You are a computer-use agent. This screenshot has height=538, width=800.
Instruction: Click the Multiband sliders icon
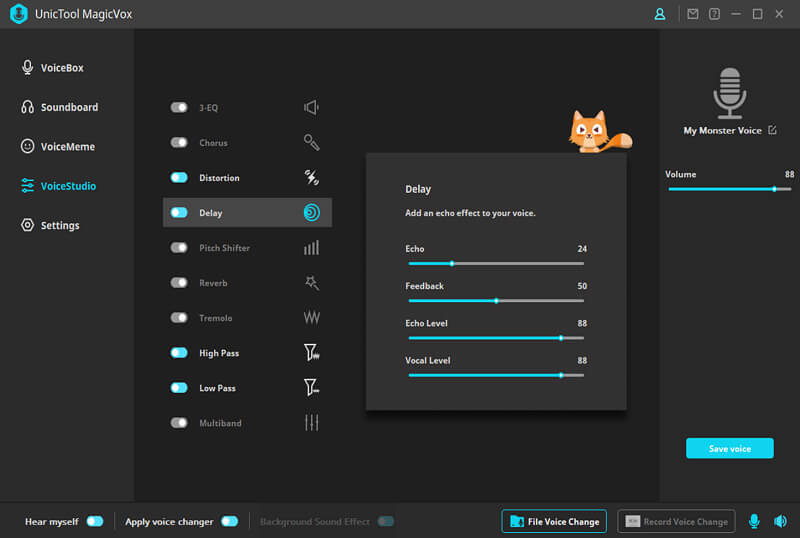click(x=311, y=423)
